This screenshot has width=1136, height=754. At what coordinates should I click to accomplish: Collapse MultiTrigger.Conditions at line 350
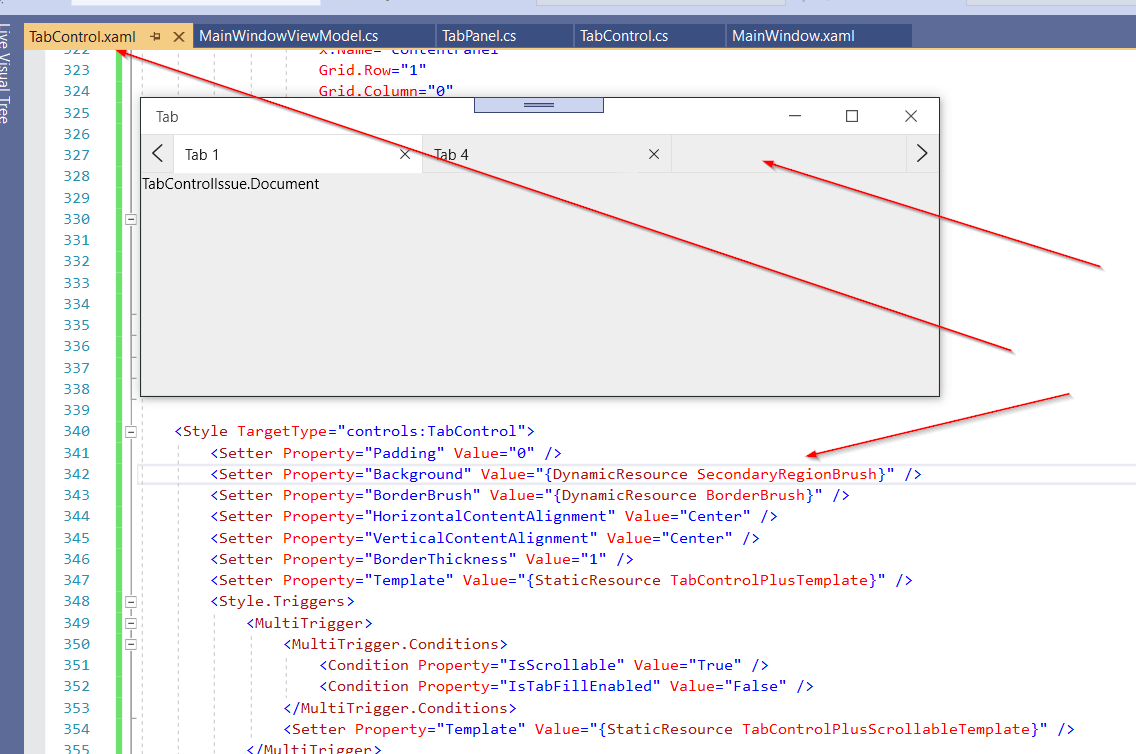[131, 644]
